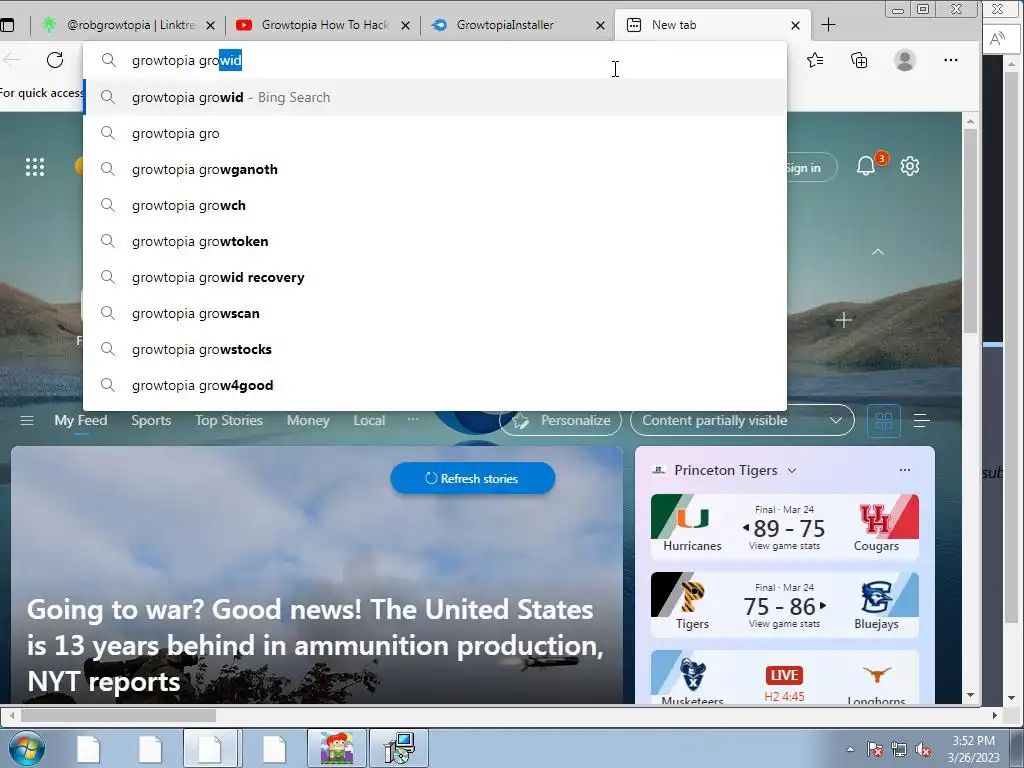The height and width of the screenshot is (768, 1024).
Task: Open the Collections icon
Action: tap(859, 60)
